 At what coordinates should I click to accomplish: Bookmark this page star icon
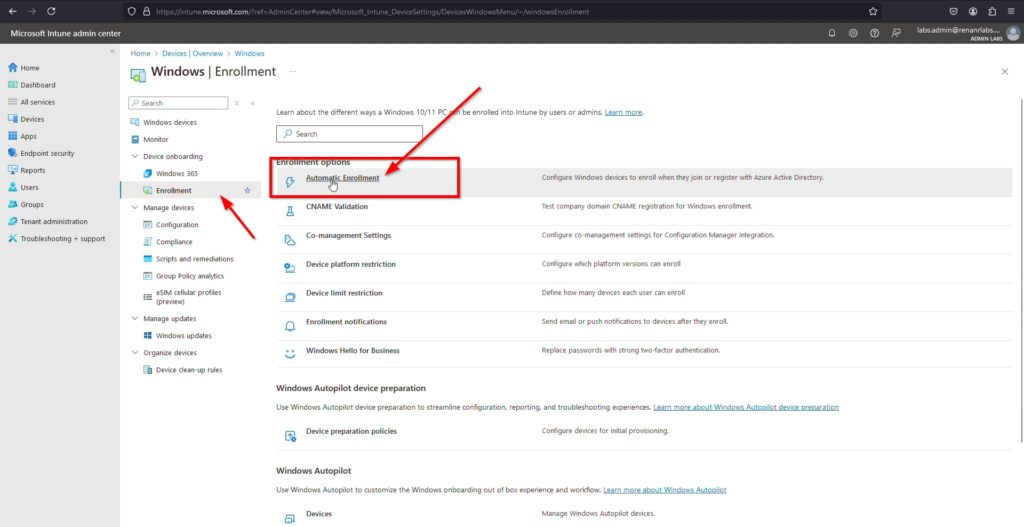(873, 11)
